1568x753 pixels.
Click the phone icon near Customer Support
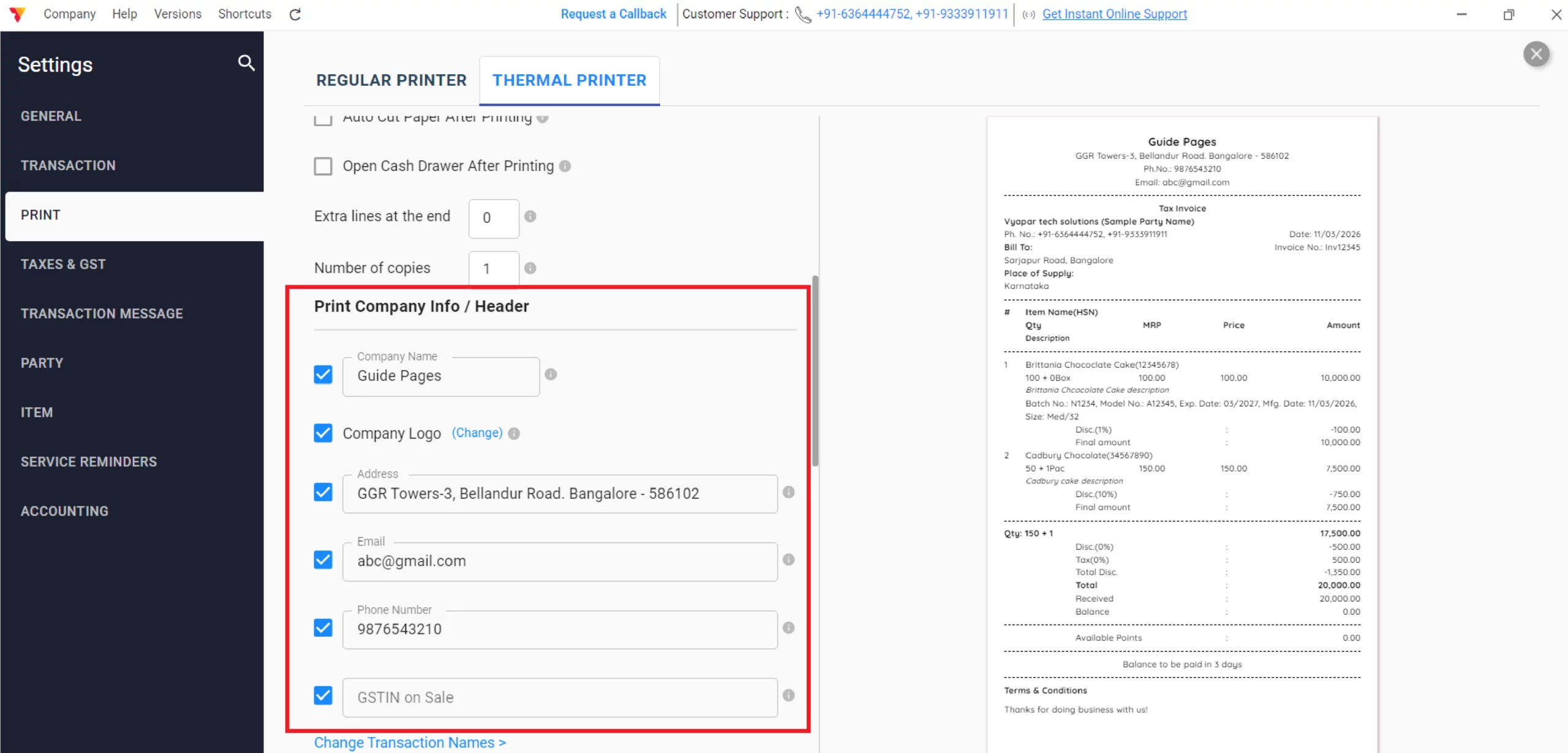pos(803,14)
